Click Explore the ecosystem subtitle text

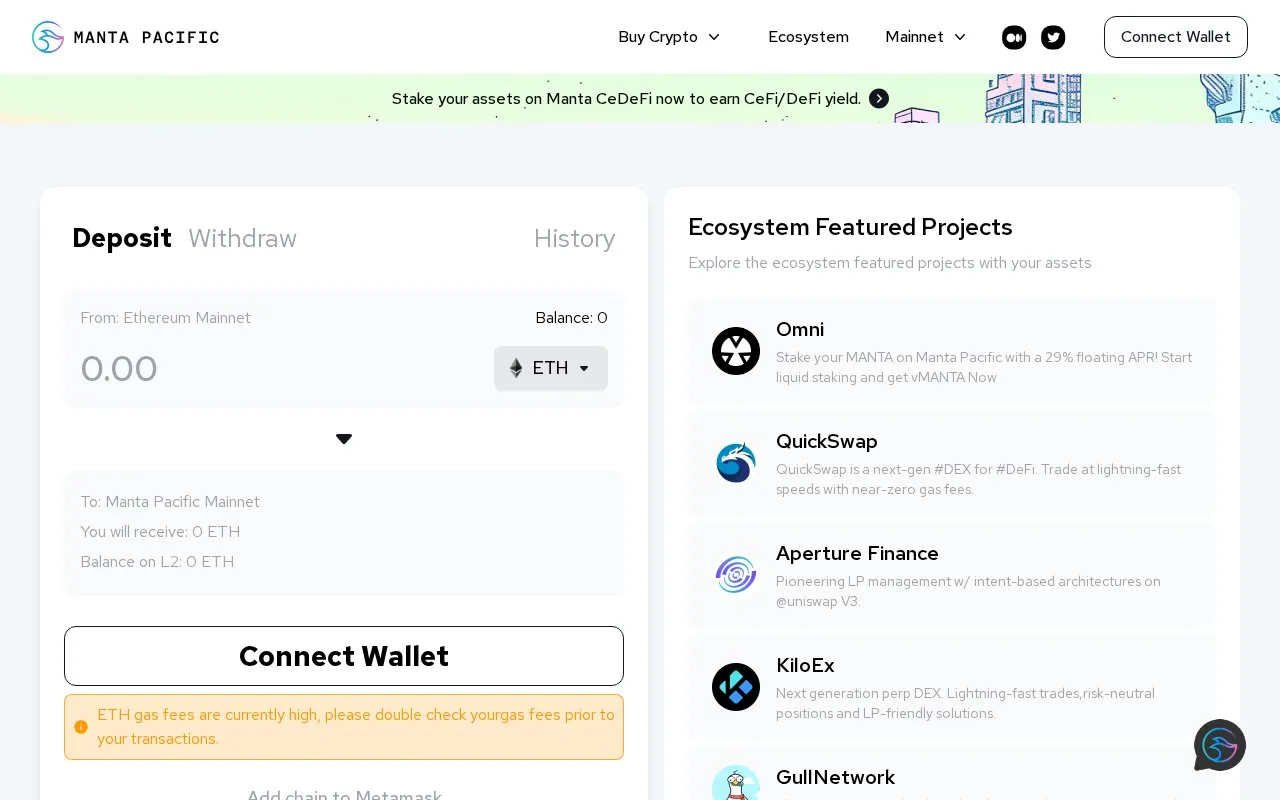[x=890, y=263]
